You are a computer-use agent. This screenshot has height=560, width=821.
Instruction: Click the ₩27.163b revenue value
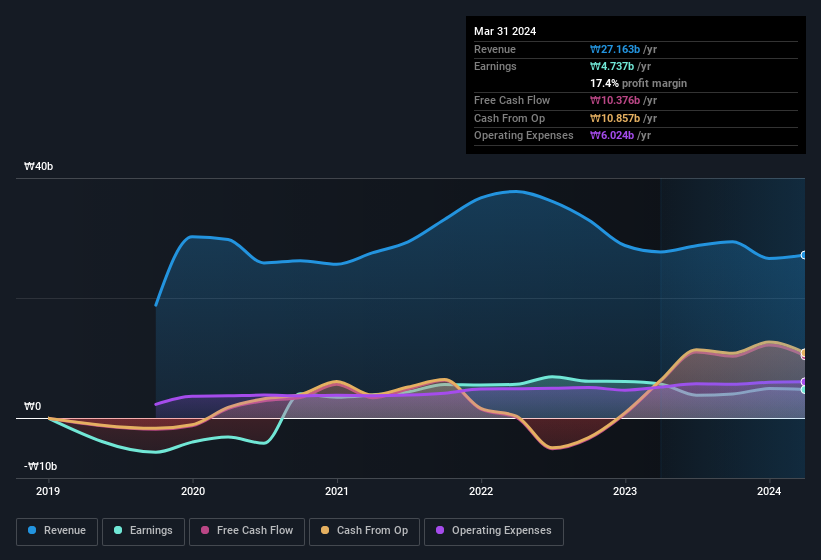point(615,49)
